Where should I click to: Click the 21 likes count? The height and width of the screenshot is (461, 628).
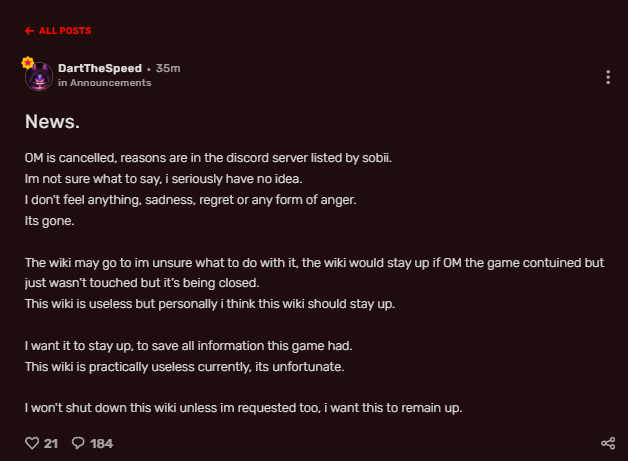51,443
